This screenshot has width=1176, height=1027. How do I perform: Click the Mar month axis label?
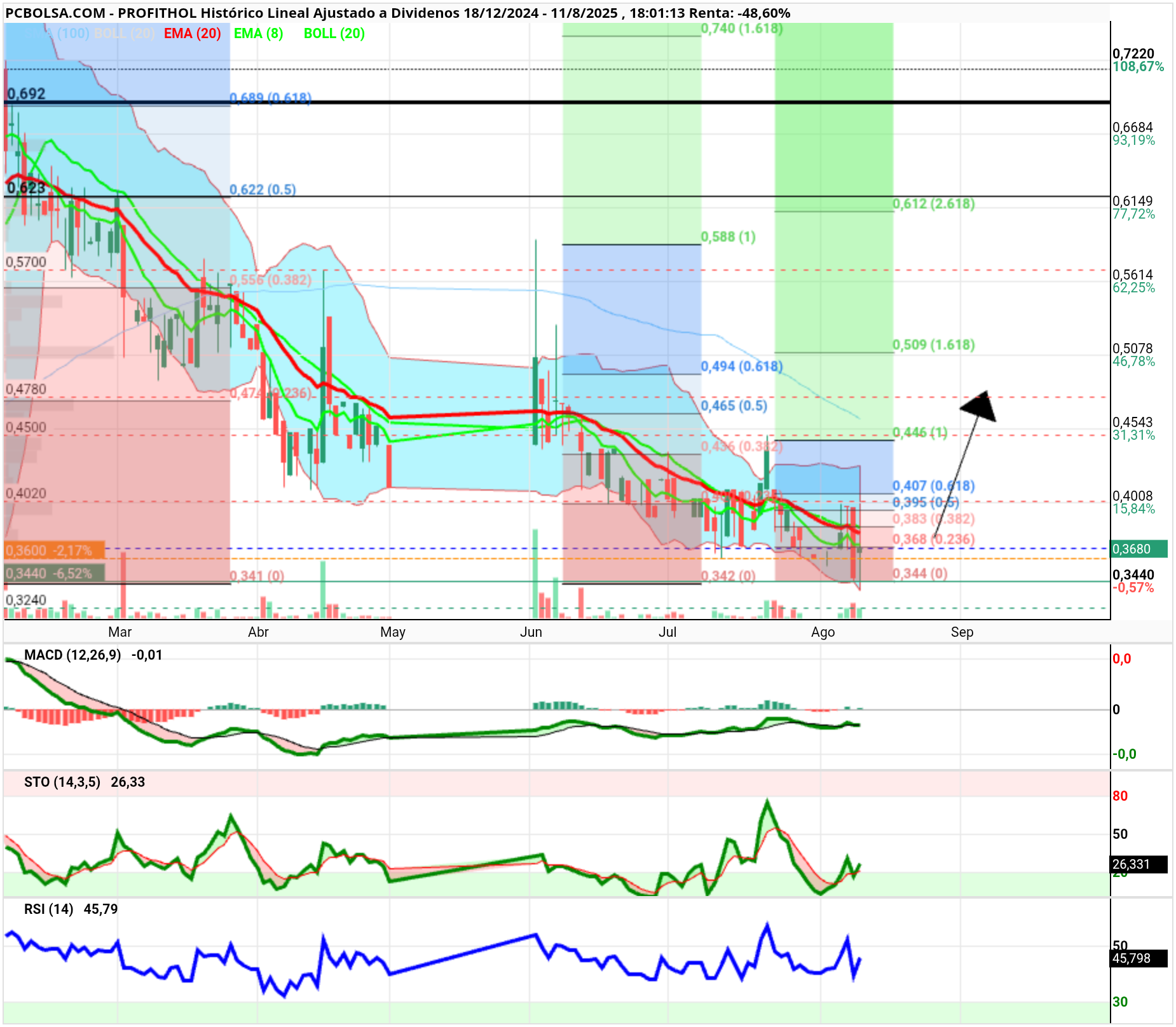click(x=120, y=632)
